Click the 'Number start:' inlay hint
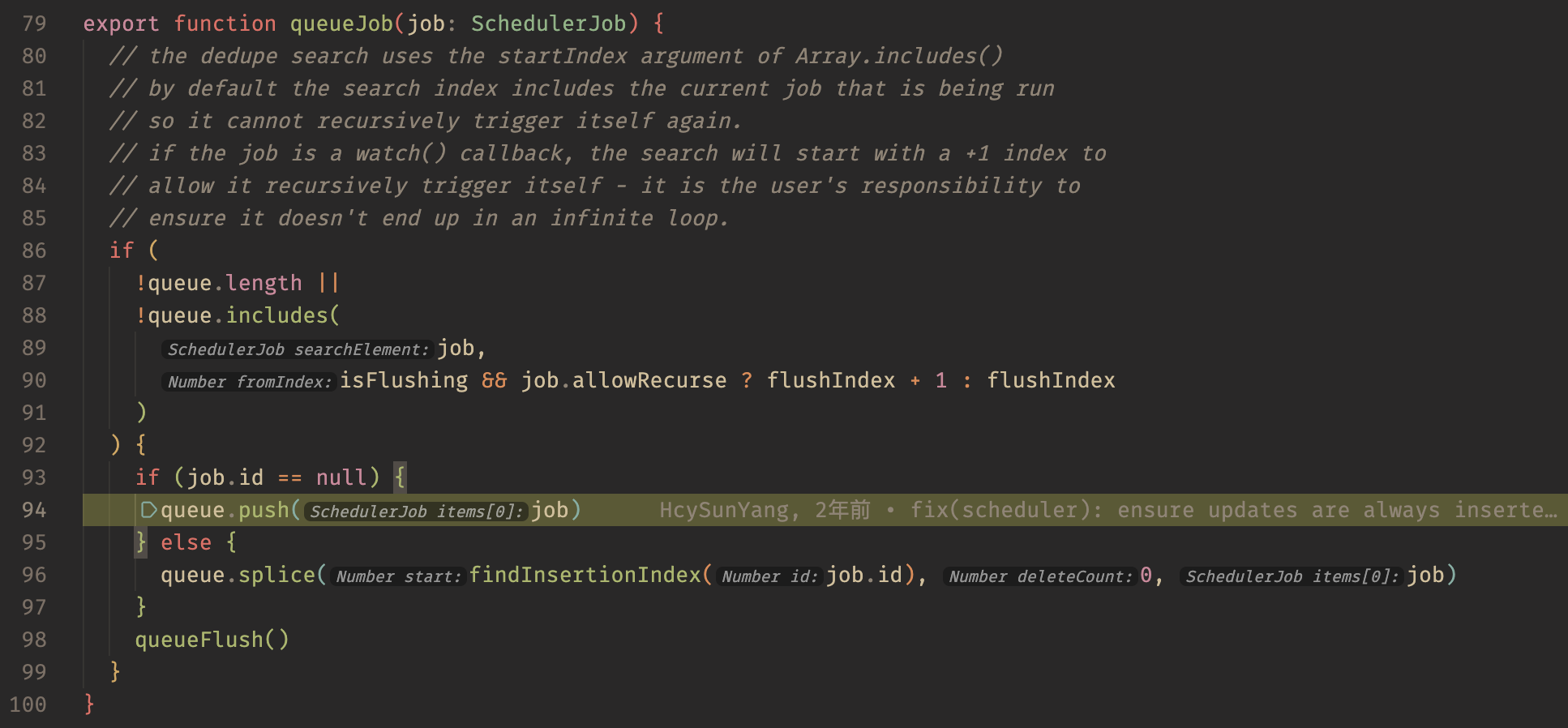This screenshot has width=1568, height=728. click(x=398, y=576)
